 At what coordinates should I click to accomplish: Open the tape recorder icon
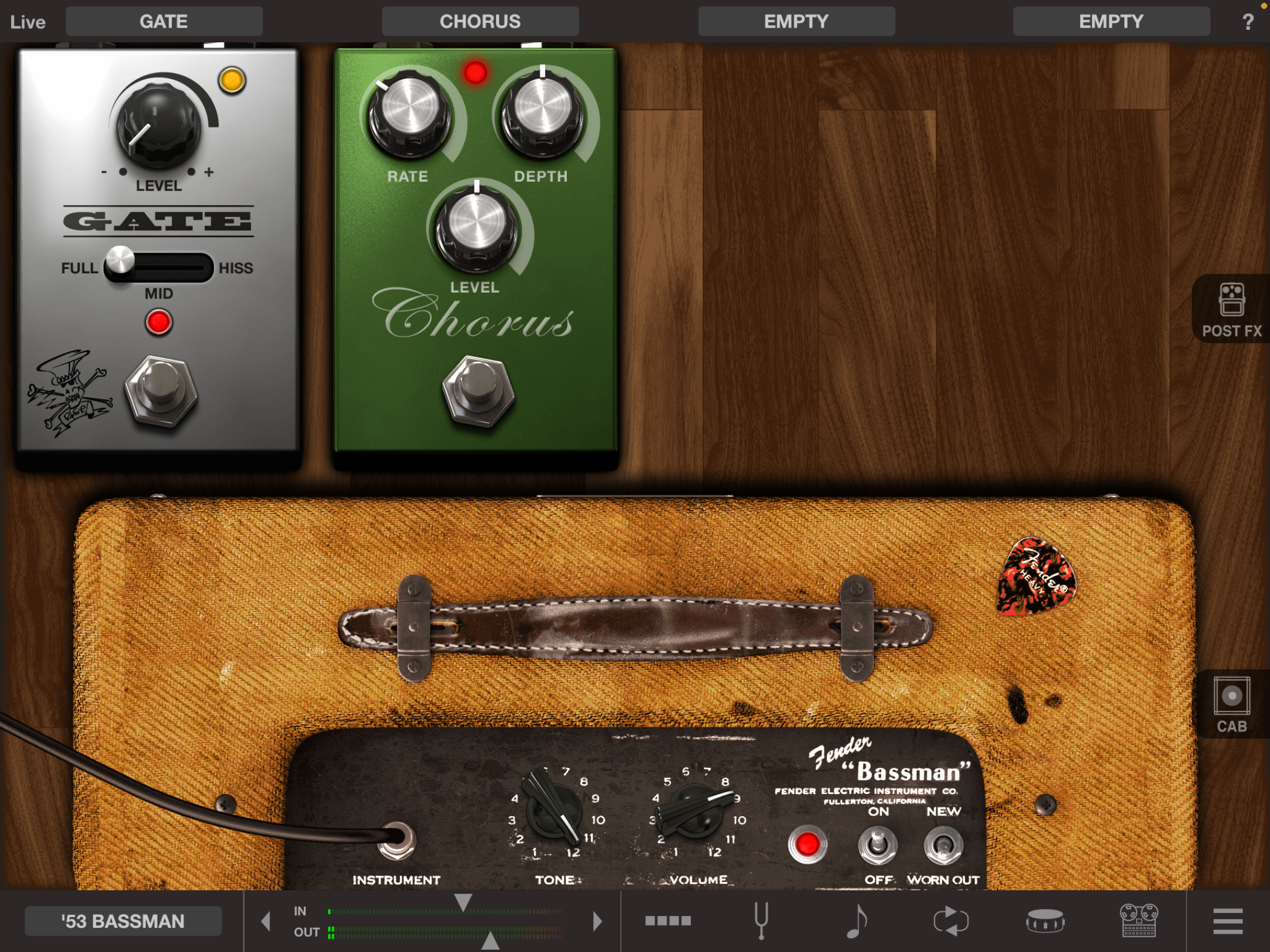(x=1139, y=920)
